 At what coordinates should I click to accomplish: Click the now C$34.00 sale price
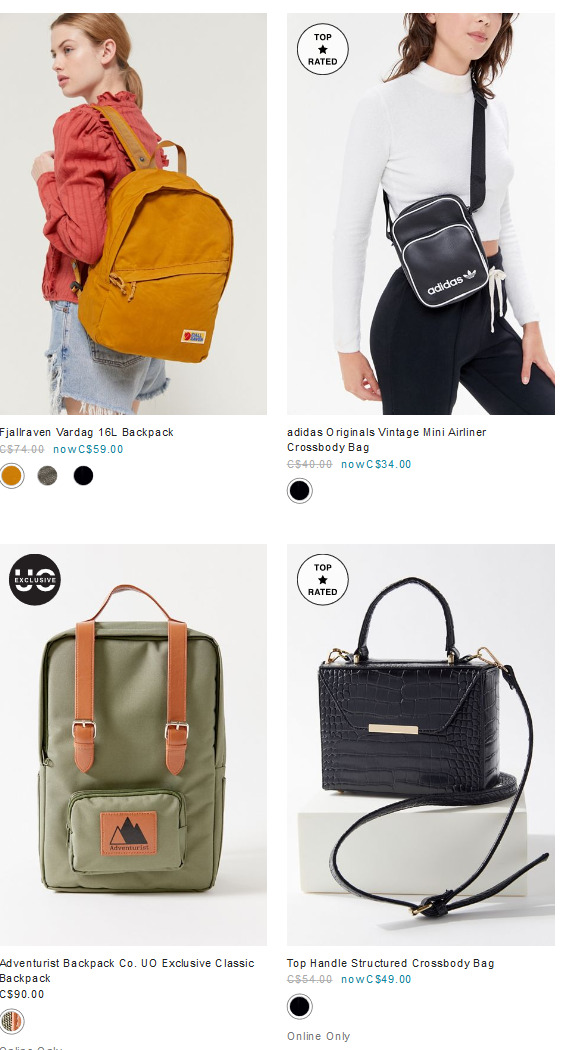(376, 464)
